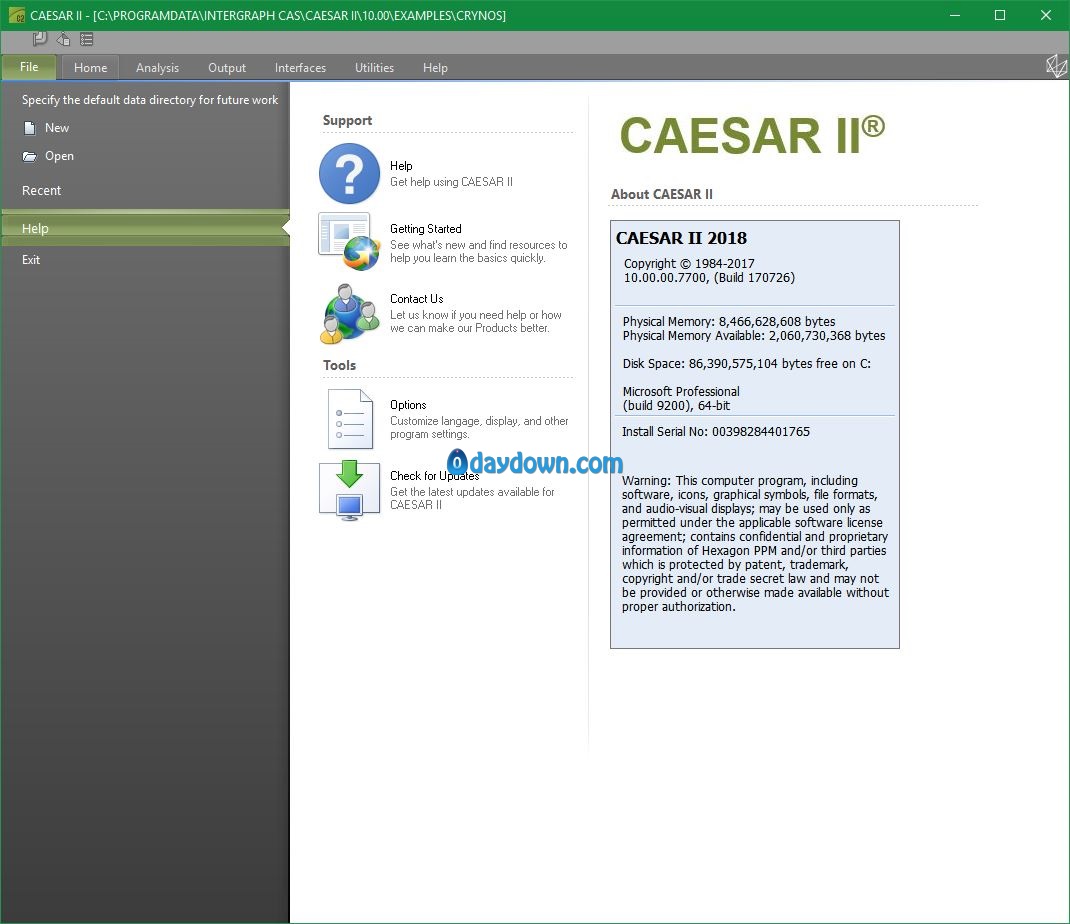The width and height of the screenshot is (1070, 924).
Task: Click the 'Getting Started' link title
Action: [426, 229]
